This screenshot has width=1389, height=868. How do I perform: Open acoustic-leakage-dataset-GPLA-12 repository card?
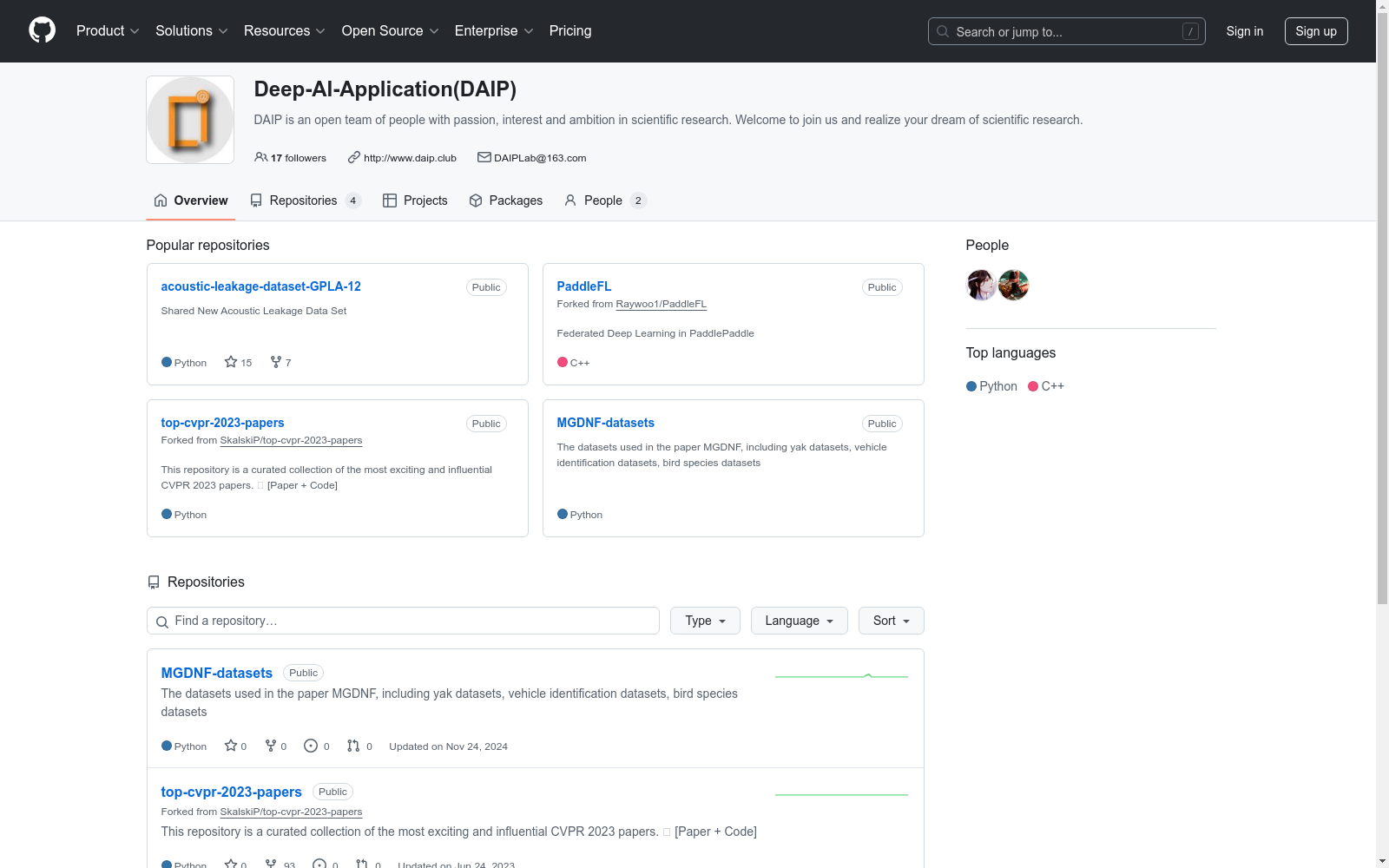260,286
